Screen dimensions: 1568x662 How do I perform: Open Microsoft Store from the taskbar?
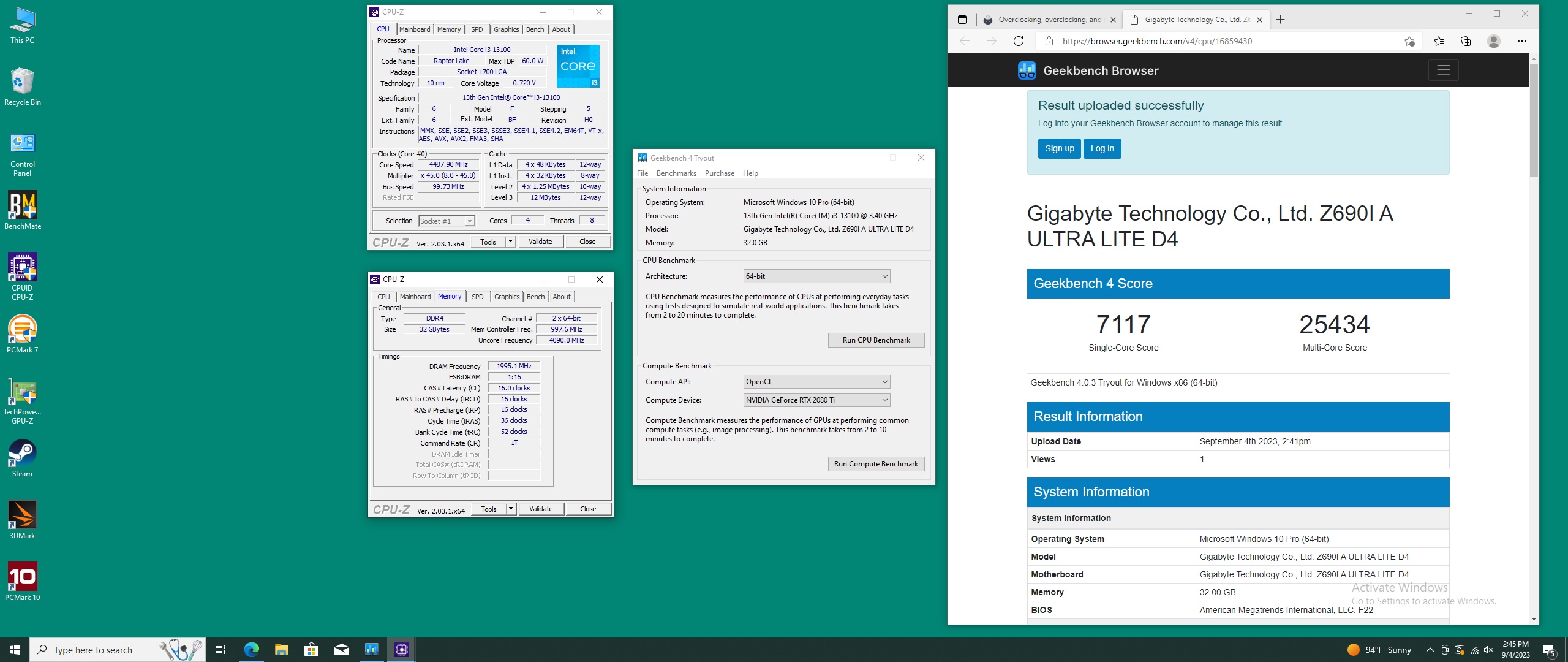(x=311, y=650)
